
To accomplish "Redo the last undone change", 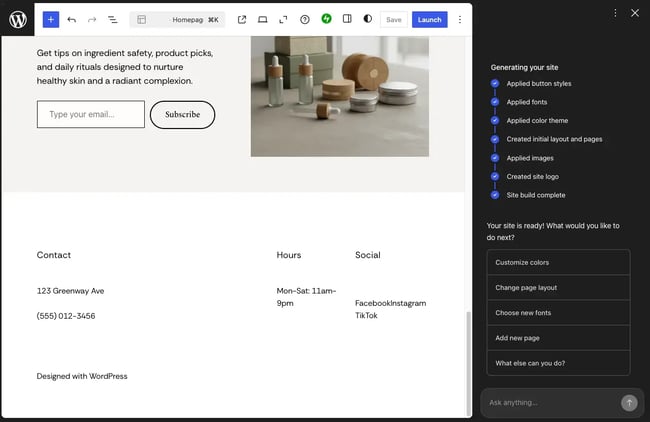I will pyautogui.click(x=92, y=19).
